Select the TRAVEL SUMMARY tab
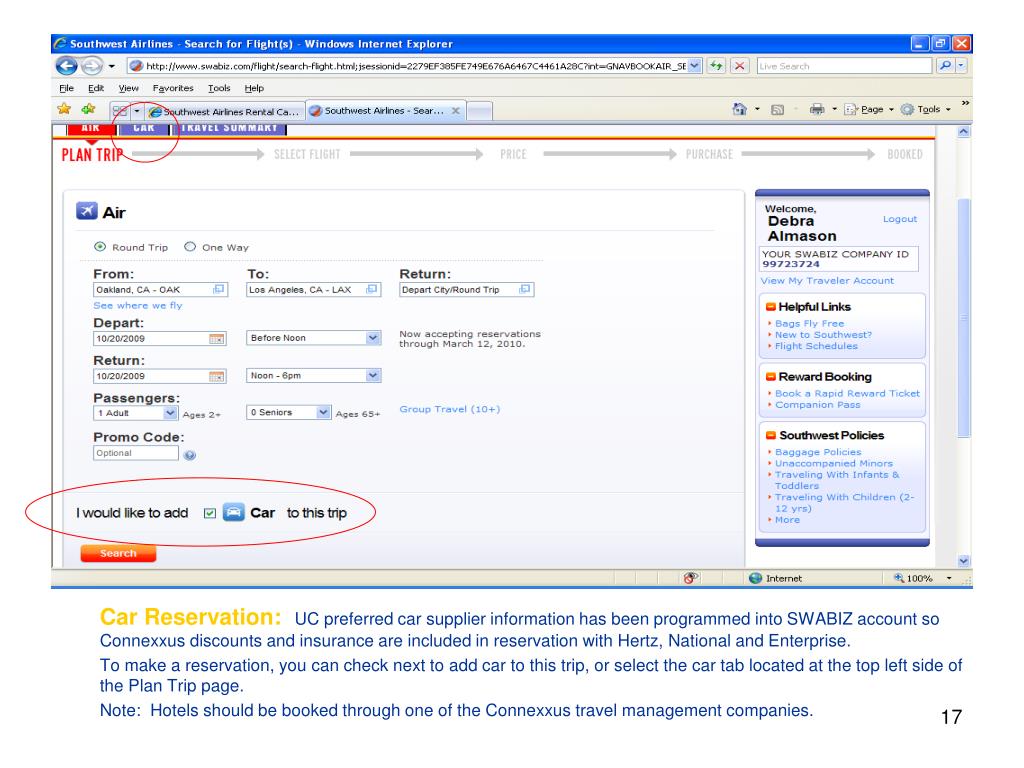The height and width of the screenshot is (768, 1024). tap(229, 128)
